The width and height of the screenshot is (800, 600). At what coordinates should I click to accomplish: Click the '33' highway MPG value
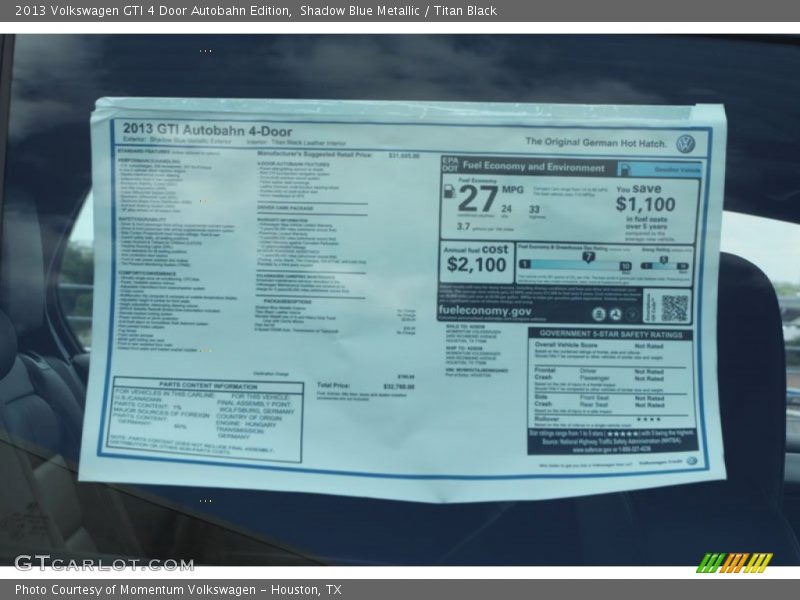point(534,209)
